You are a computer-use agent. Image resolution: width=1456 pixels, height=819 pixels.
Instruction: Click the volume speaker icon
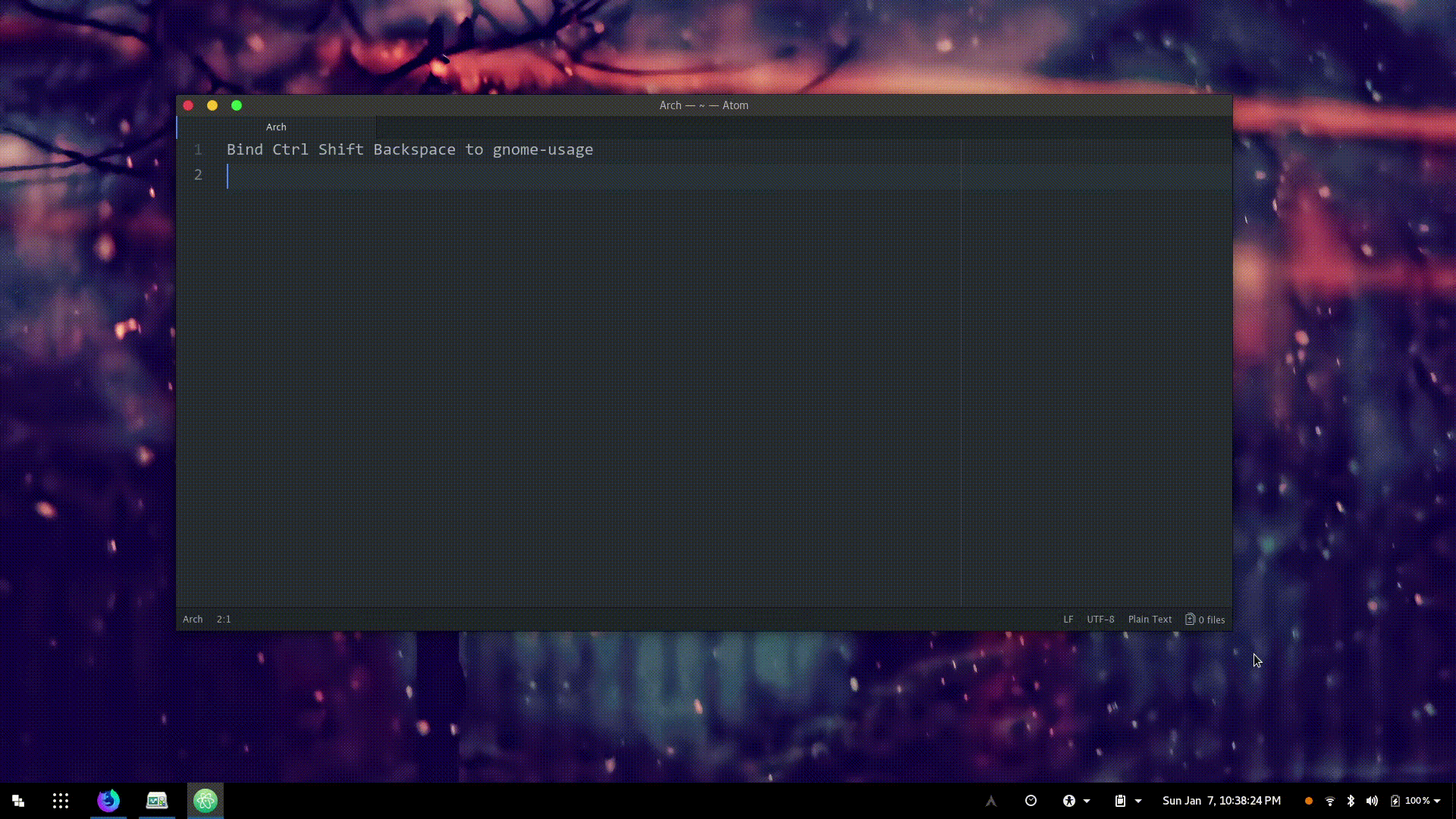click(1372, 801)
